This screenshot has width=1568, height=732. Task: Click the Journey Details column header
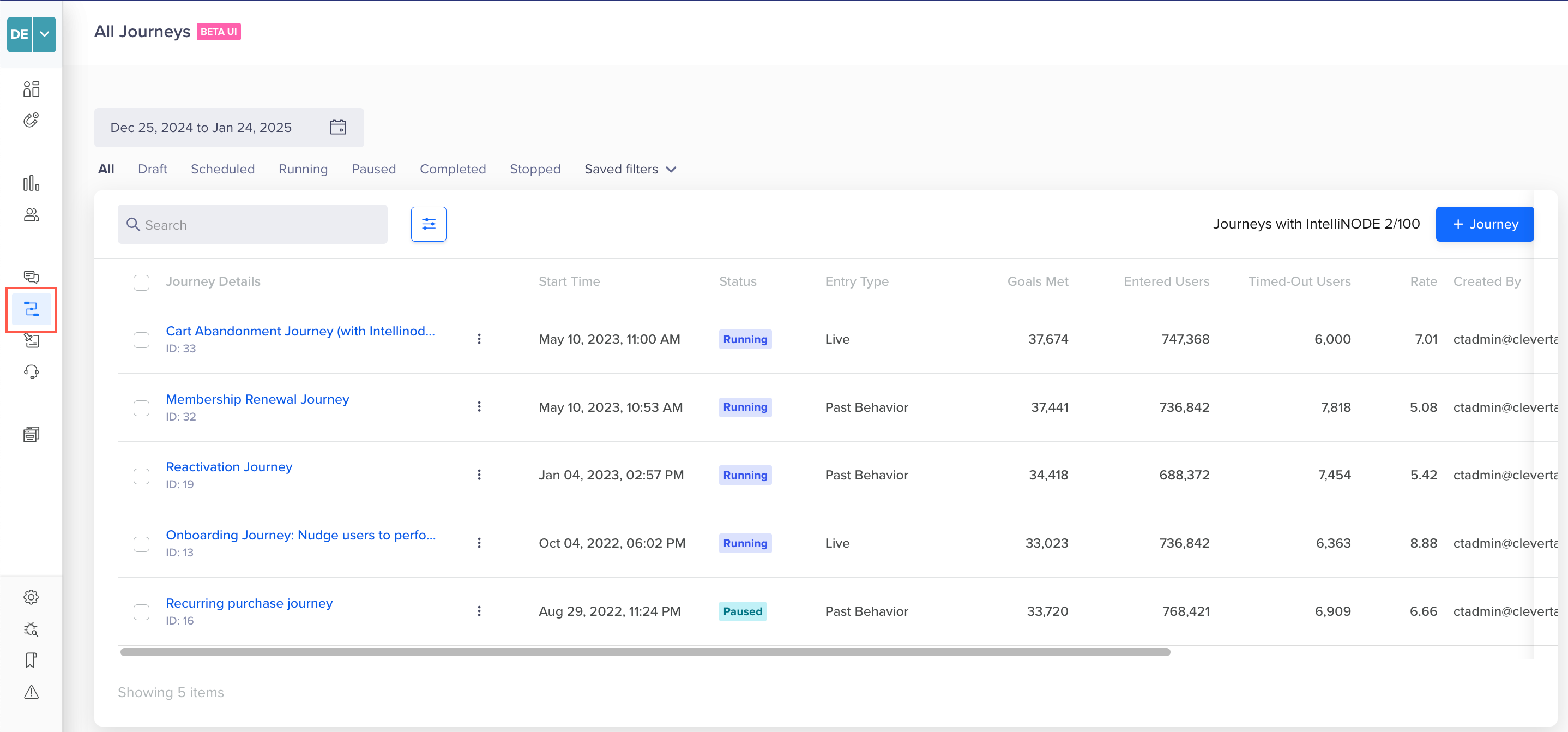[x=213, y=281]
